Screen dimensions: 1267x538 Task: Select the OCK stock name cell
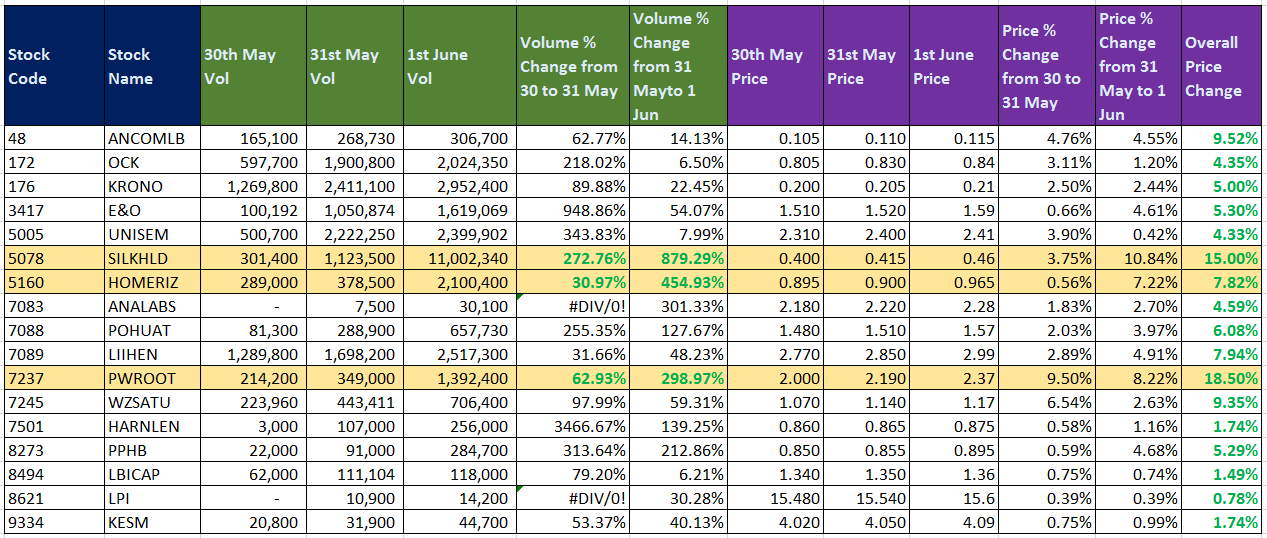pyautogui.click(x=152, y=162)
